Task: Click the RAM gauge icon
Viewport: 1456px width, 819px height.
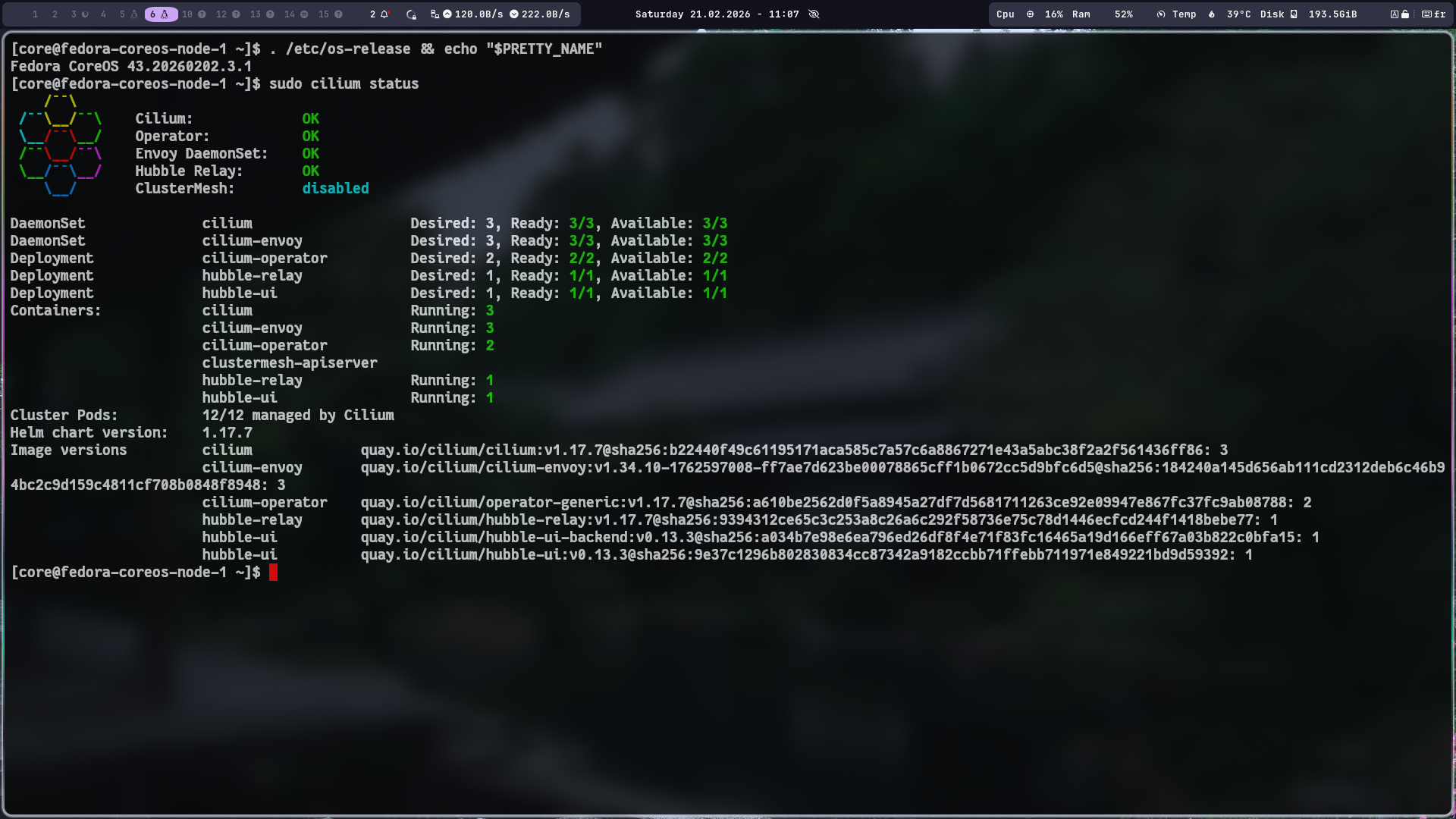Action: click(1160, 14)
